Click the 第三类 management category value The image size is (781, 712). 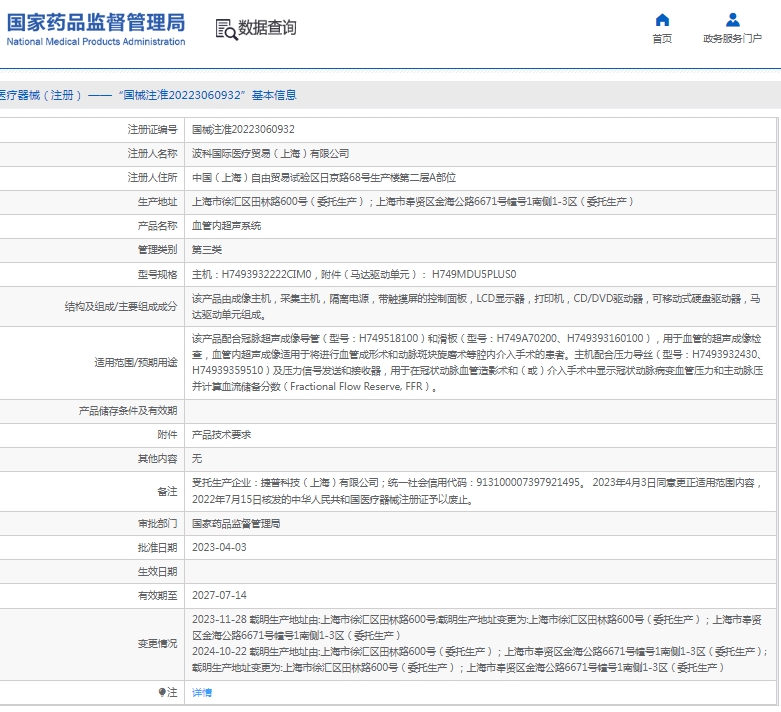(208, 250)
